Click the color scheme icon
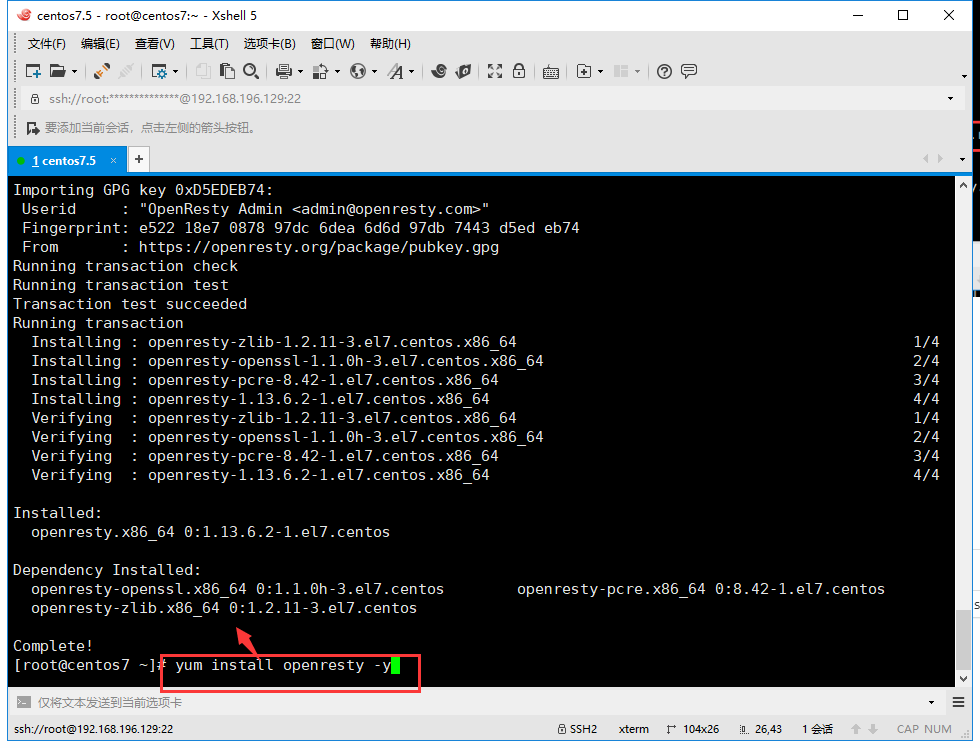The width and height of the screenshot is (980, 748). [321, 71]
